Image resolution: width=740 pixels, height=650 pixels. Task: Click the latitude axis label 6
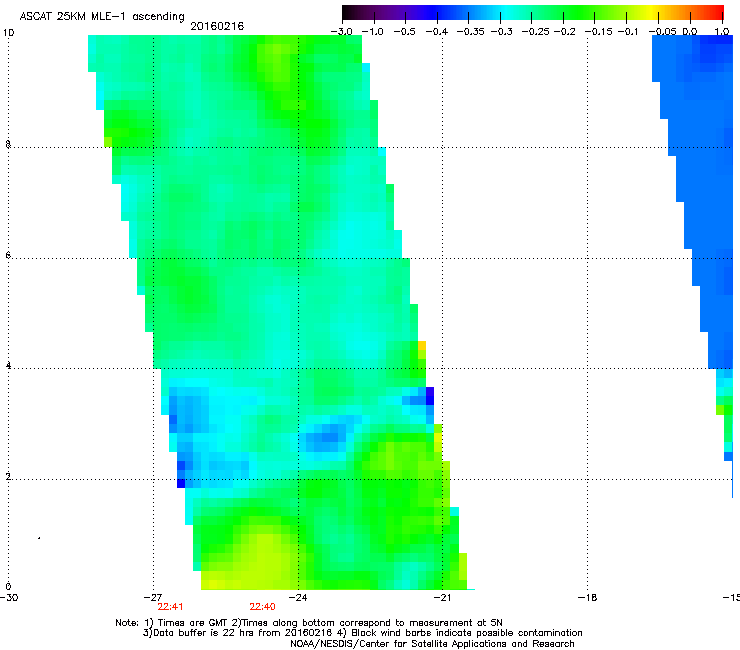[x=8, y=255]
